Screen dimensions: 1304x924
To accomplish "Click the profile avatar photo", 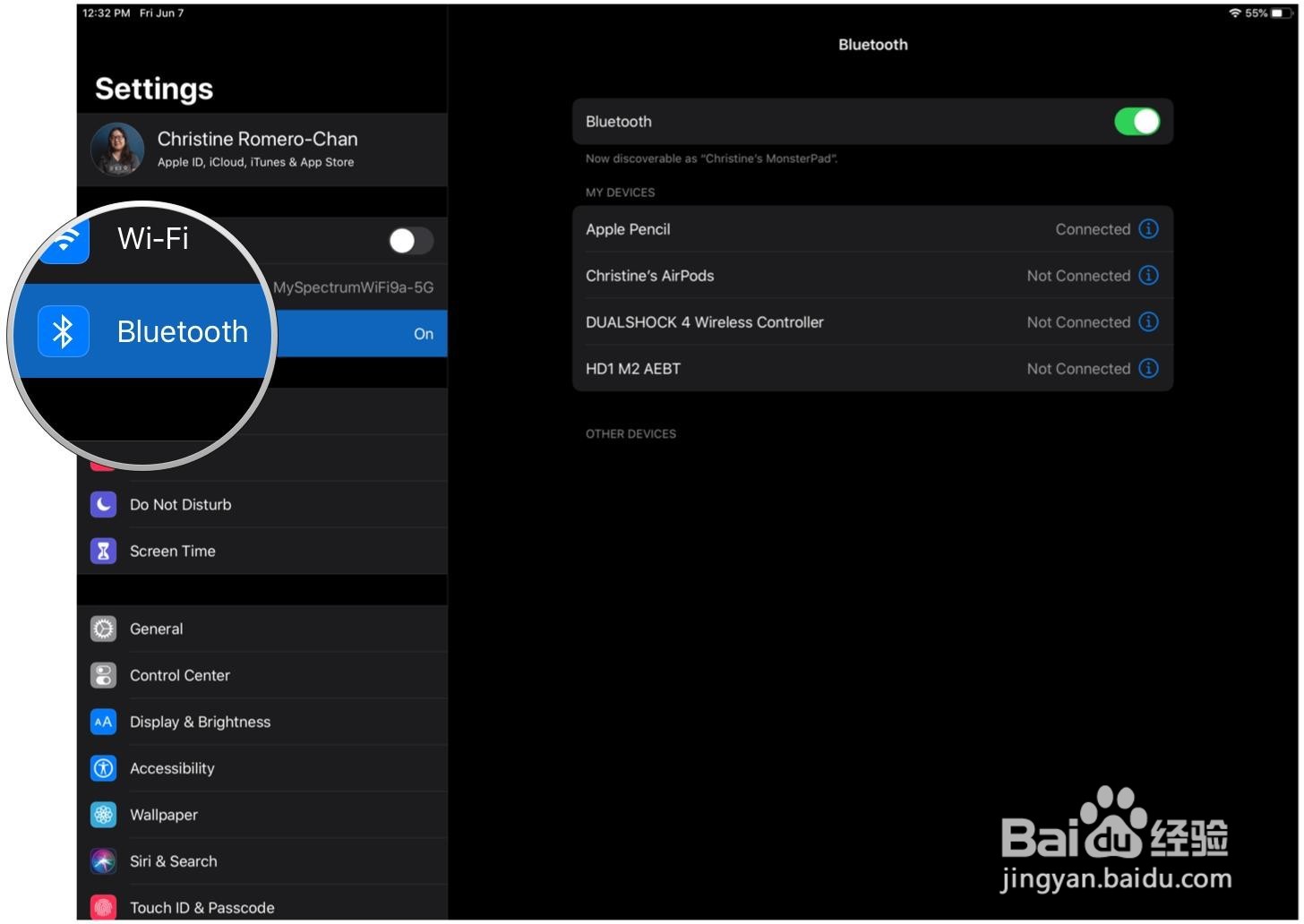I will pyautogui.click(x=117, y=150).
